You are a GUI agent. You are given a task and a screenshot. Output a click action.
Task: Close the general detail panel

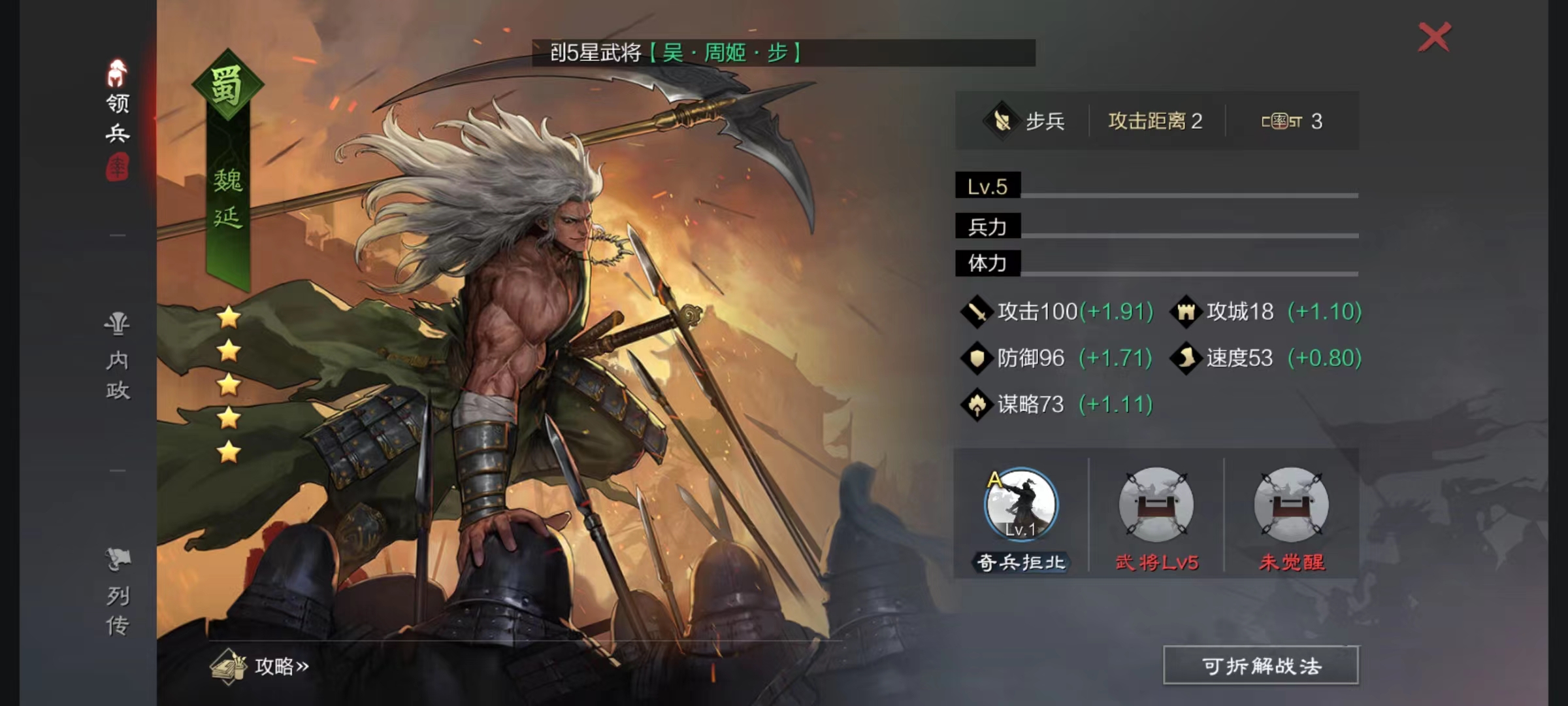pos(1434,37)
